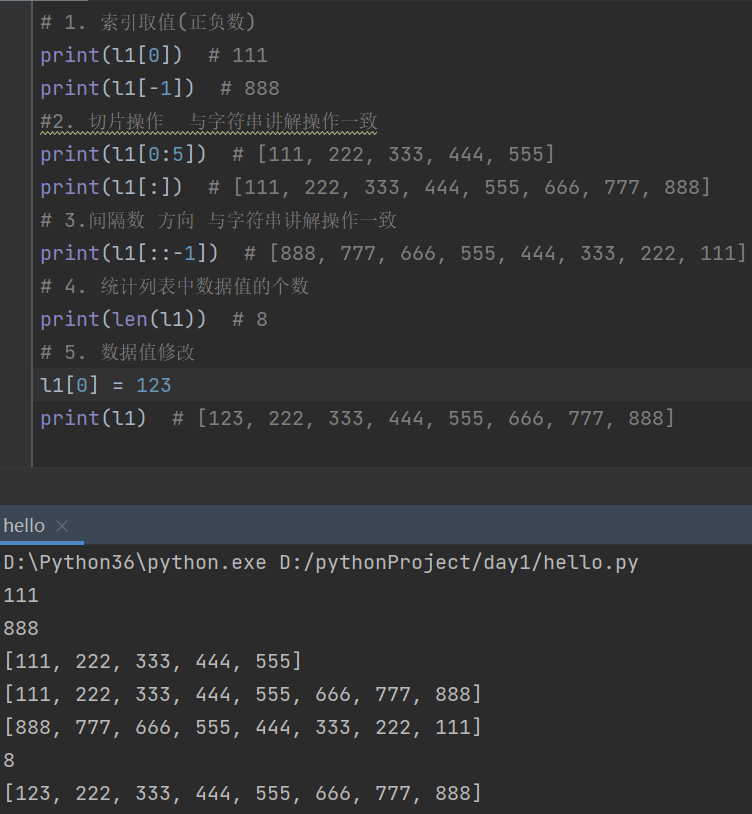The image size is (752, 814).
Task: Click the line 'print(l1[-1]) # 888'
Action: (x=160, y=88)
